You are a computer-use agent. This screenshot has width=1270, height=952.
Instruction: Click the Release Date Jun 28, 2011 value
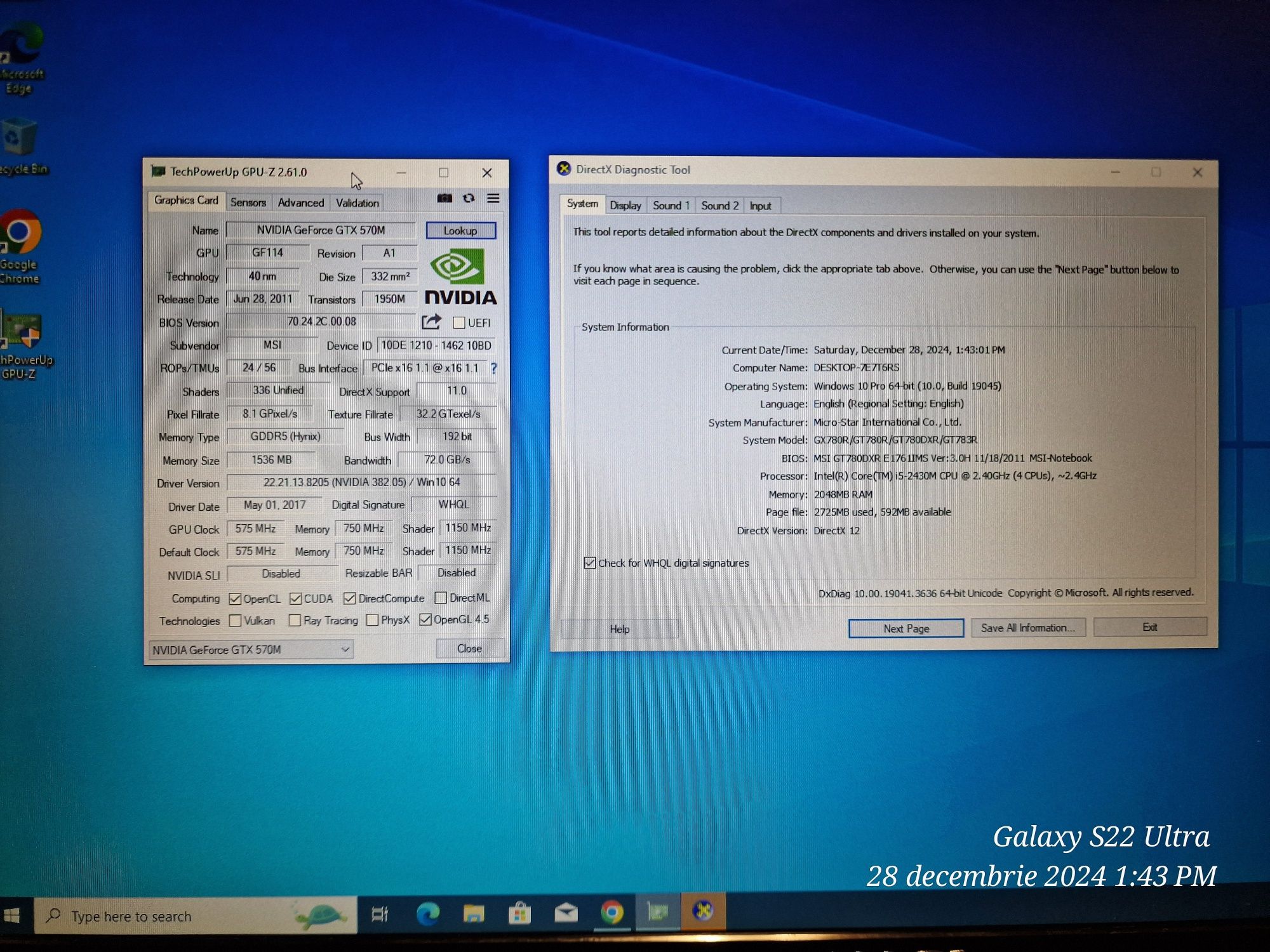coord(263,299)
